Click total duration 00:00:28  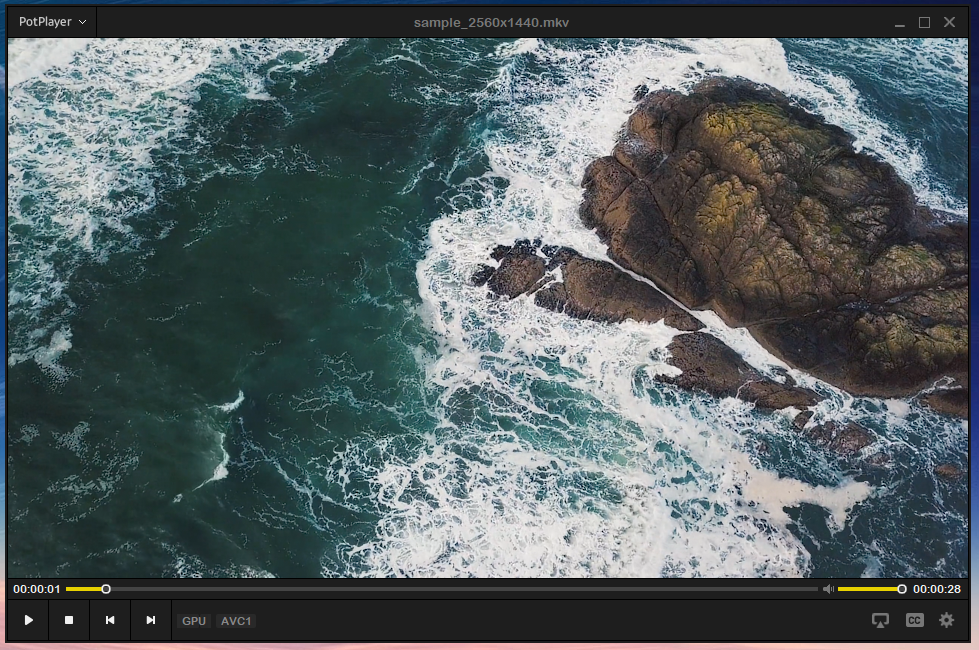(937, 589)
